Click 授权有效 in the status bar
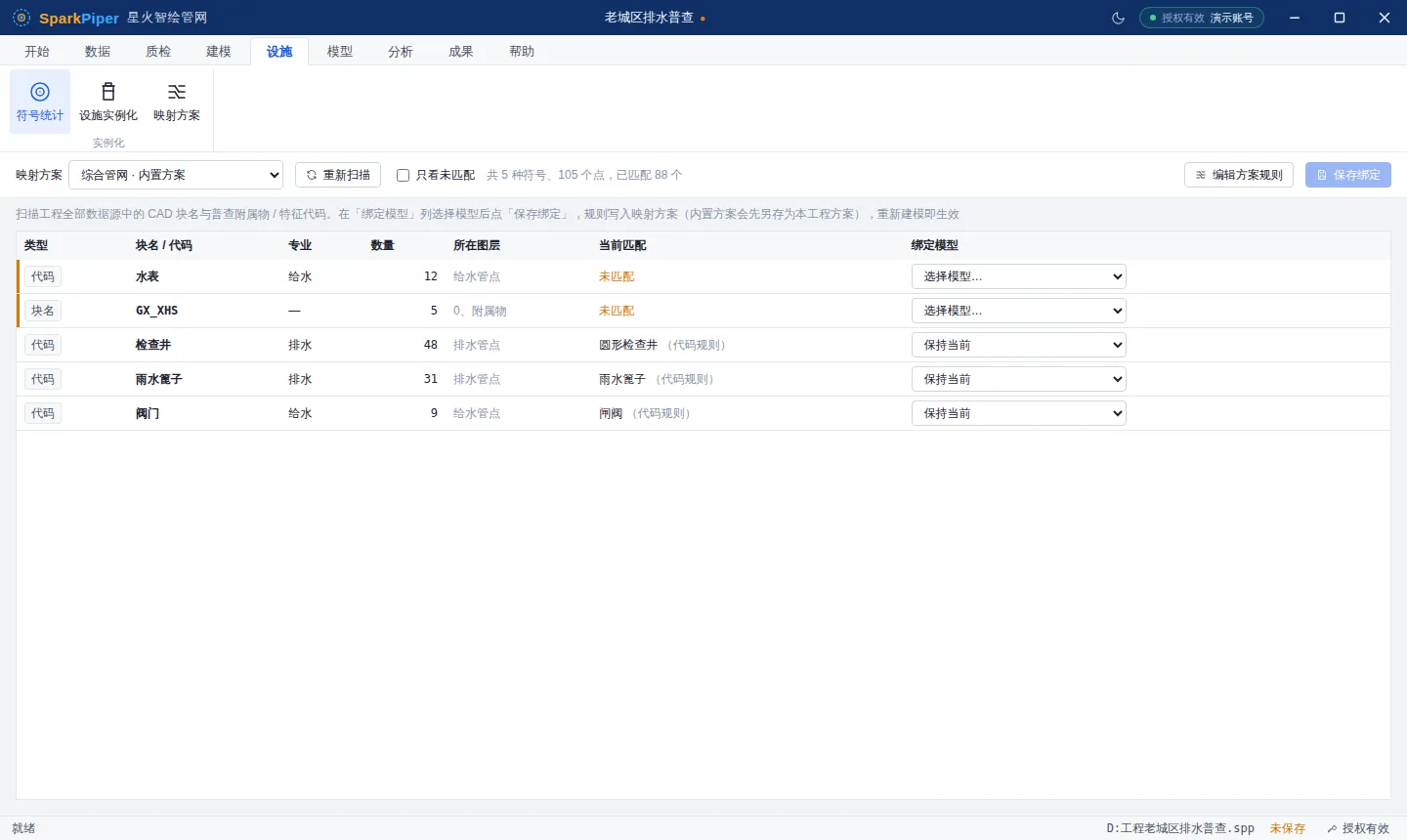 [x=1358, y=828]
